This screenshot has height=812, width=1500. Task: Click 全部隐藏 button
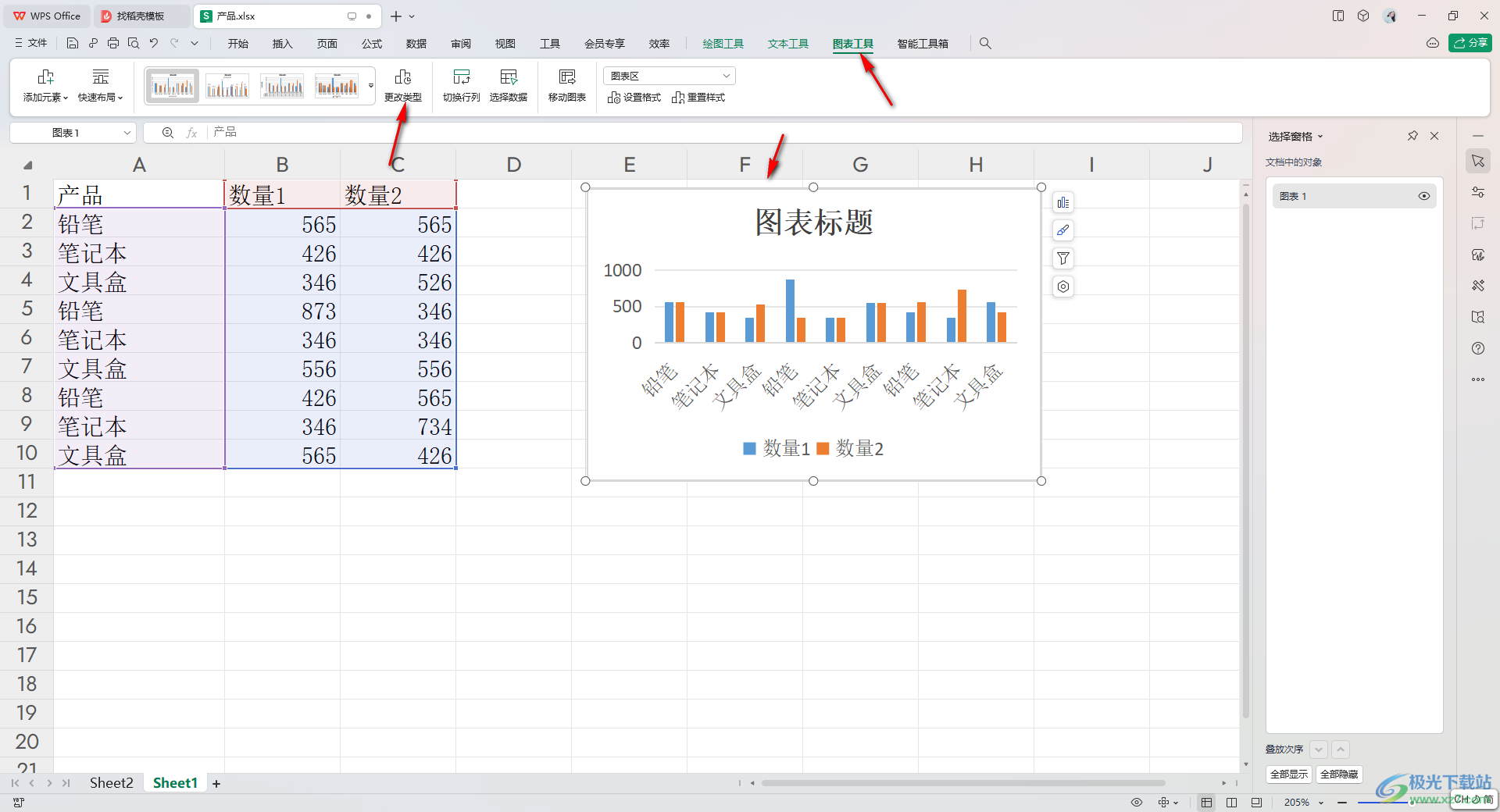[1339, 775]
